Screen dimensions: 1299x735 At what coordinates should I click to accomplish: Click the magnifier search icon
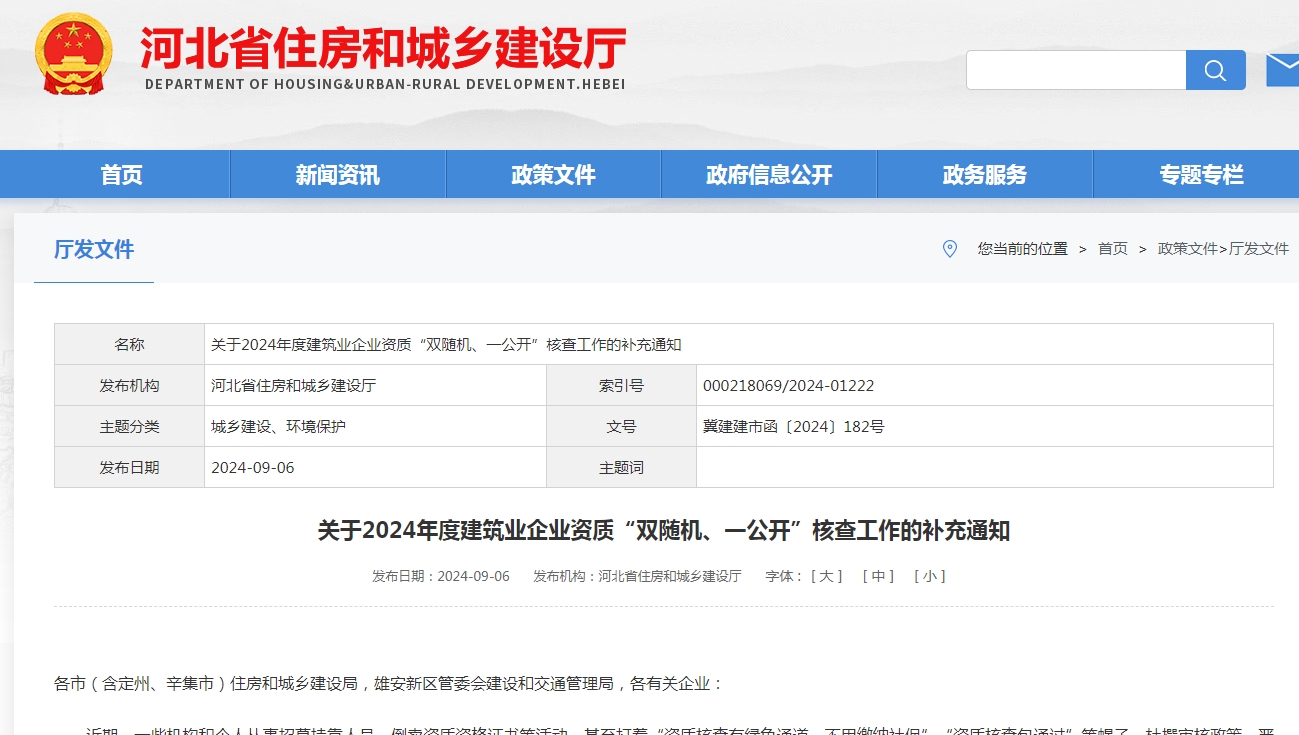pos(1214,70)
